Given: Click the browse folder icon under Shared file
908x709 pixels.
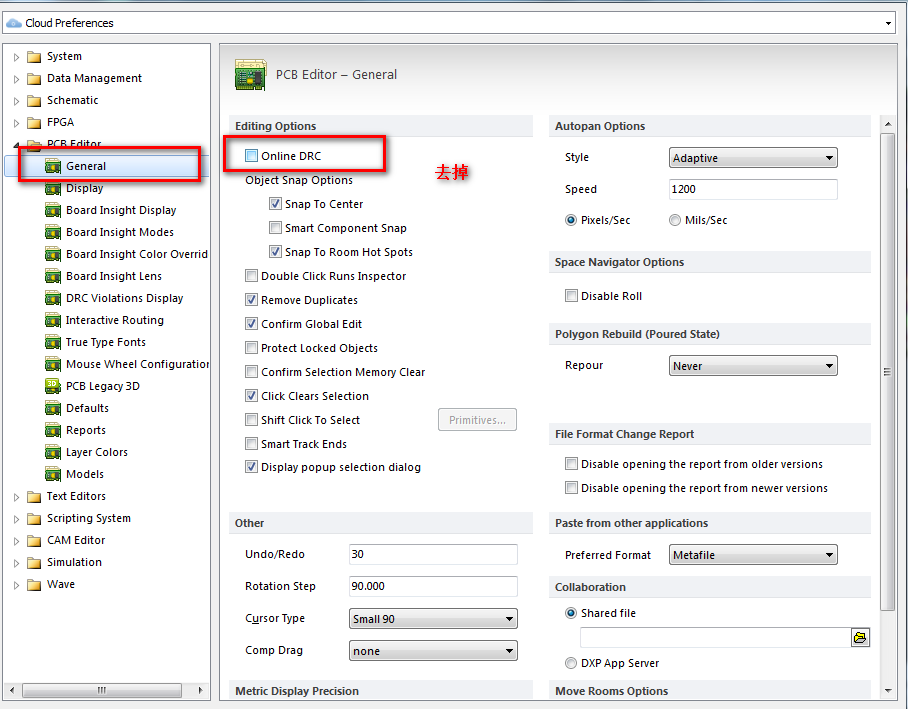Looking at the screenshot, I should pos(860,637).
